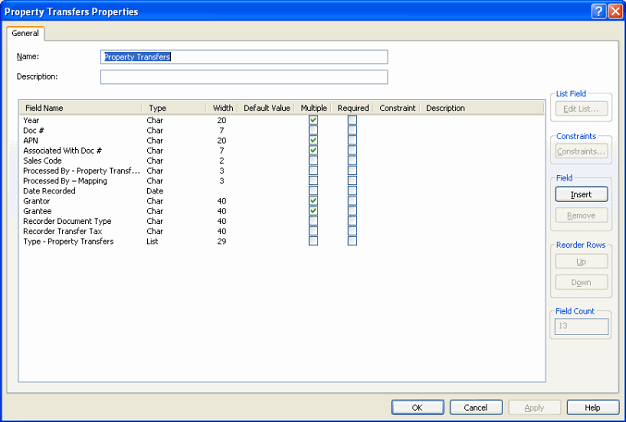Click into the Name input field
Image resolution: width=626 pixels, height=422 pixels.
point(244,57)
